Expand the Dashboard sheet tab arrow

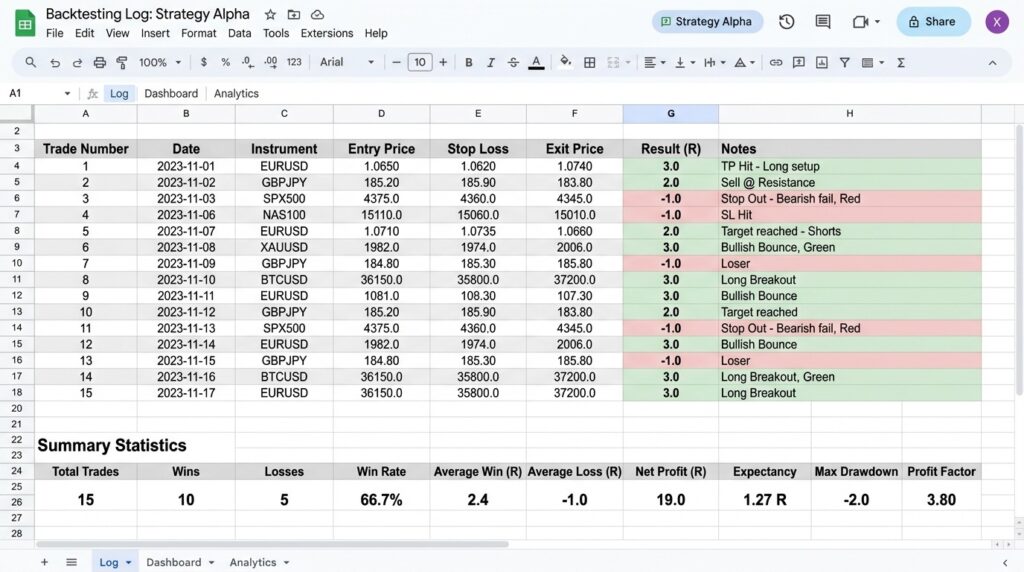(211, 563)
